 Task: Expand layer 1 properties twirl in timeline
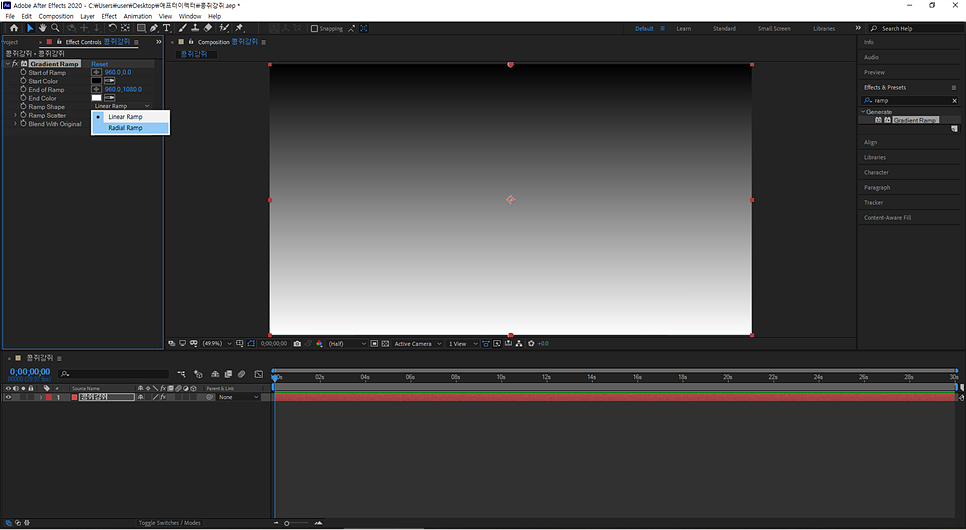41,398
